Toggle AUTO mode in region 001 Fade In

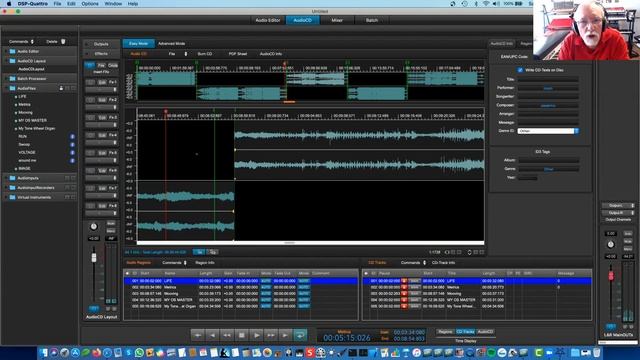(x=266, y=281)
